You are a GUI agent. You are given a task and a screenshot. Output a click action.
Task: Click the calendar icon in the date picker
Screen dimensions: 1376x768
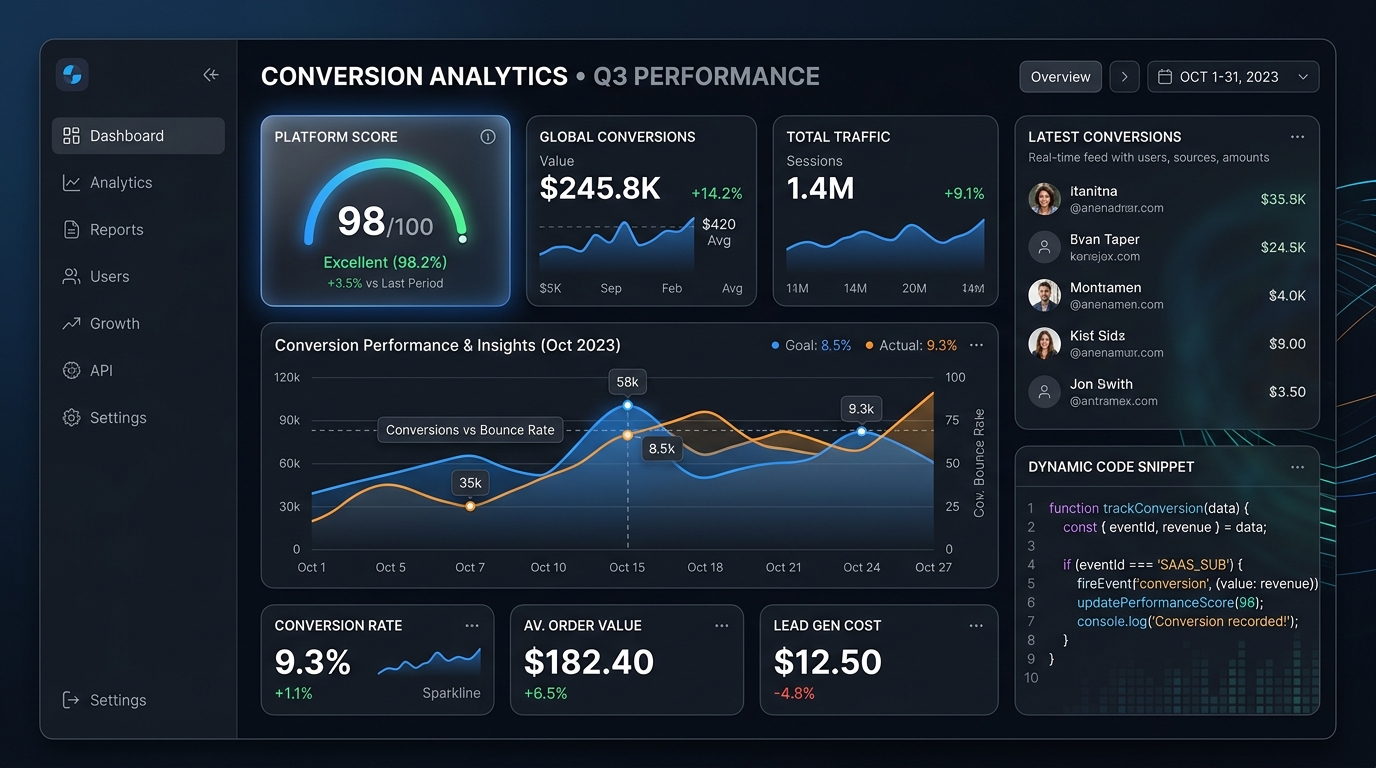point(1165,77)
